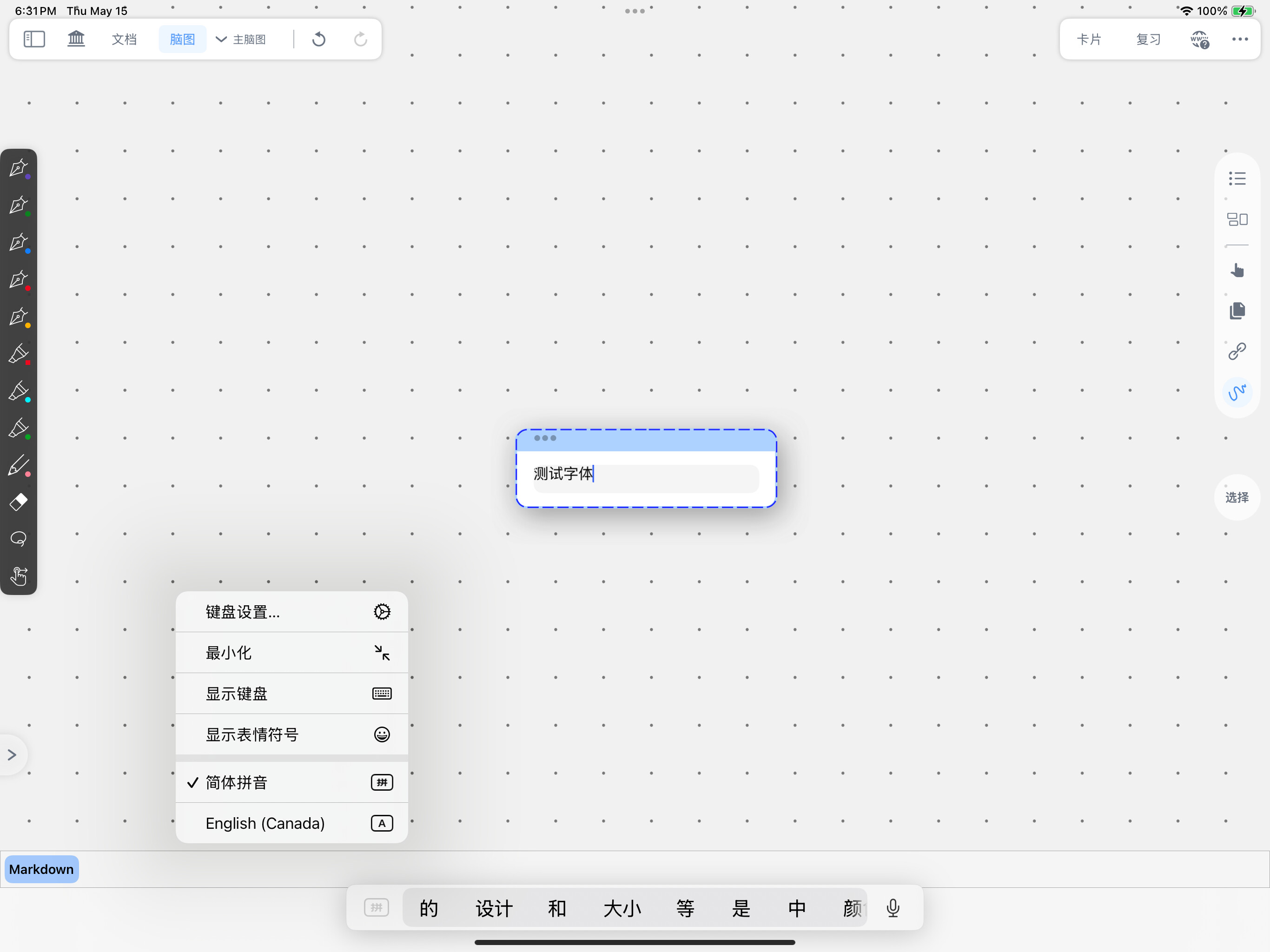Pick candidate word 大小

pyautogui.click(x=622, y=908)
